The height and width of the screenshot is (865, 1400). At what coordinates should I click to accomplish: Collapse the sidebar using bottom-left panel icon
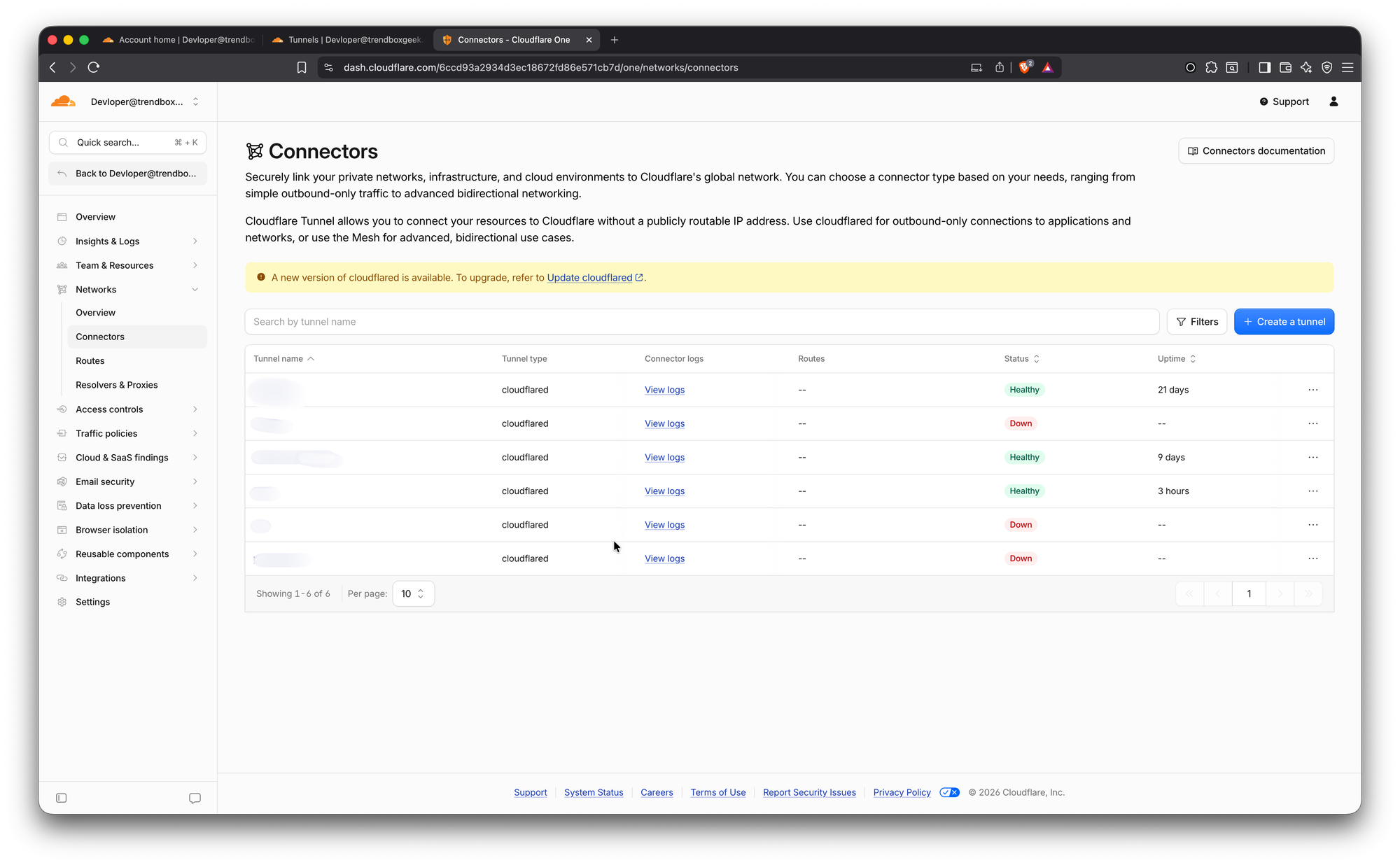tap(62, 798)
